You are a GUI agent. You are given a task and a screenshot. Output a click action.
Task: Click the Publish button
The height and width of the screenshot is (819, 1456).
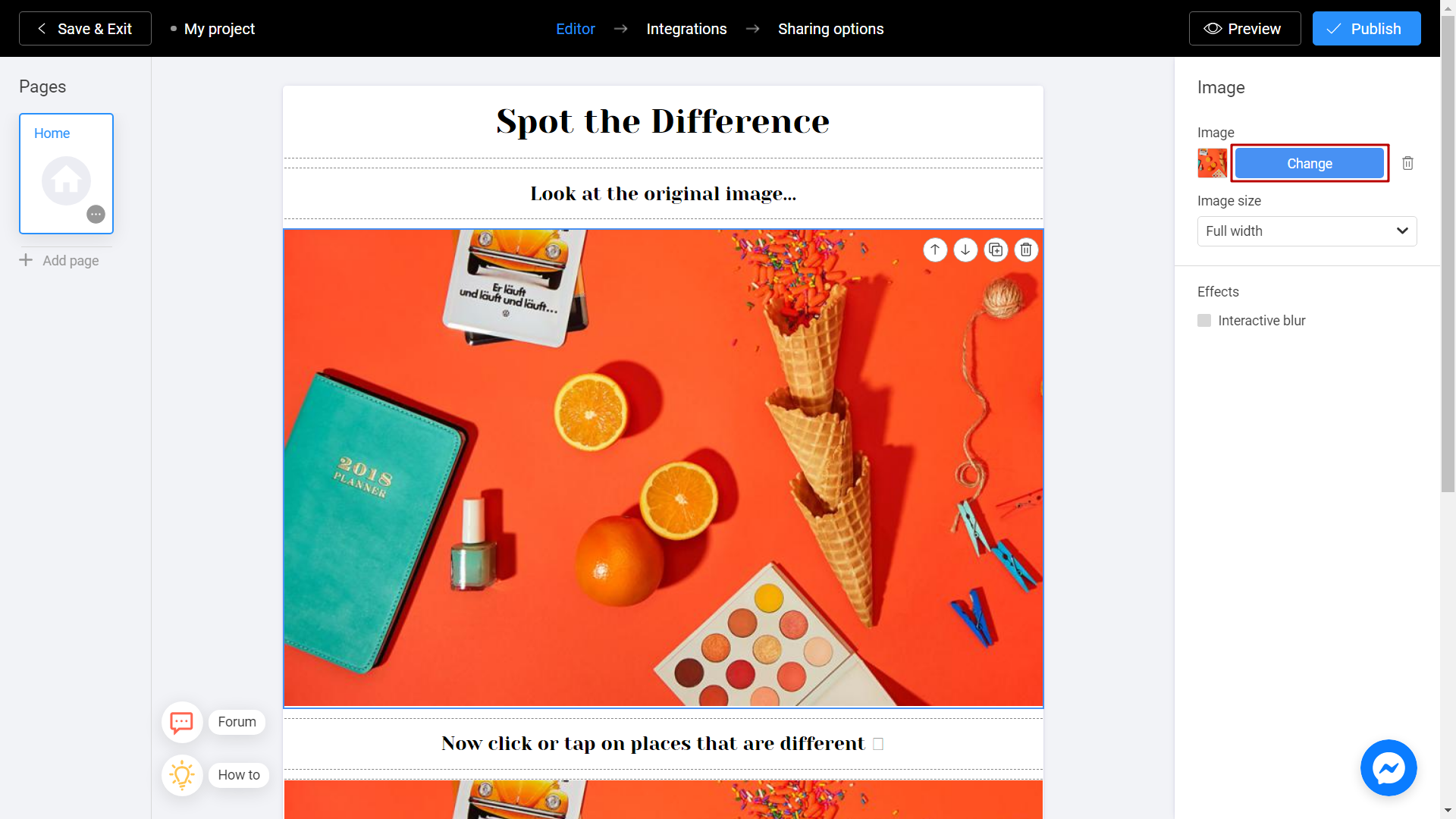click(1364, 28)
